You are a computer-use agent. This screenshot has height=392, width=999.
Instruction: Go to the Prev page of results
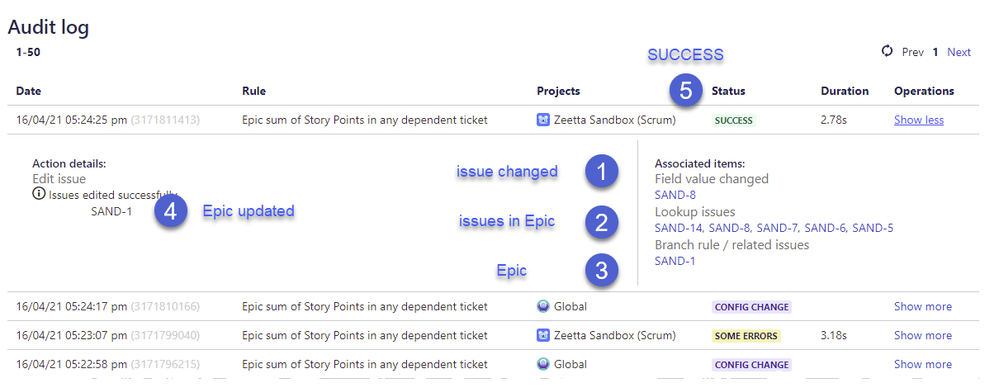click(x=912, y=52)
